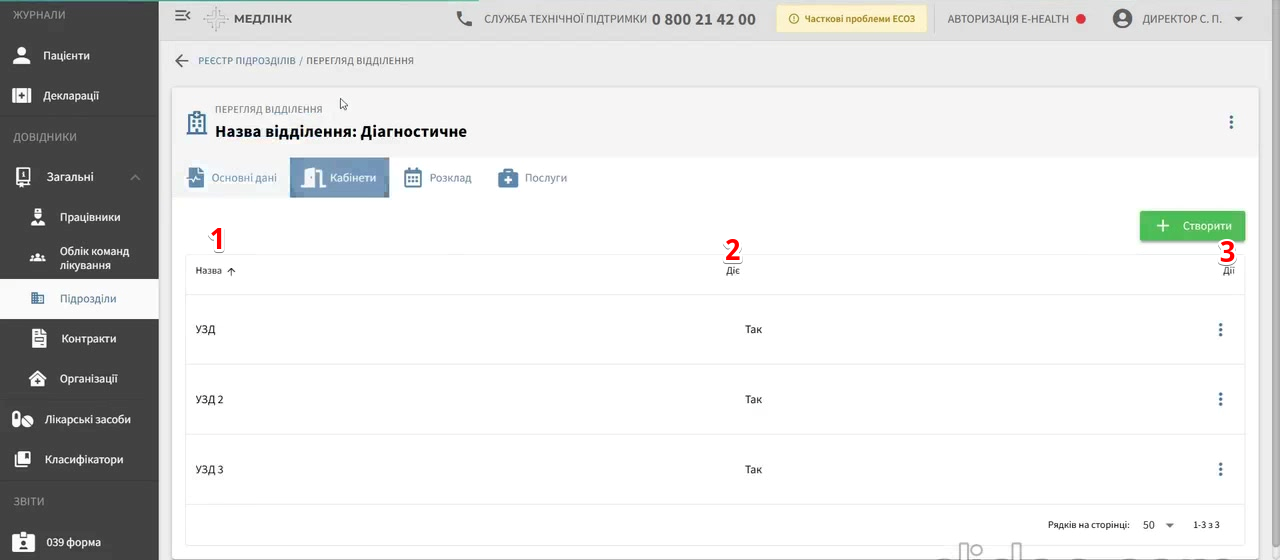Image resolution: width=1280 pixels, height=560 pixels.
Task: Switch to the Розклад tab
Action: point(437,178)
